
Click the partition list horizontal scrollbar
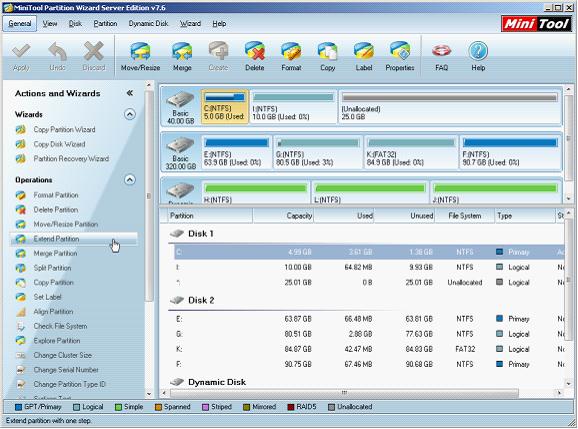[x=344, y=393]
